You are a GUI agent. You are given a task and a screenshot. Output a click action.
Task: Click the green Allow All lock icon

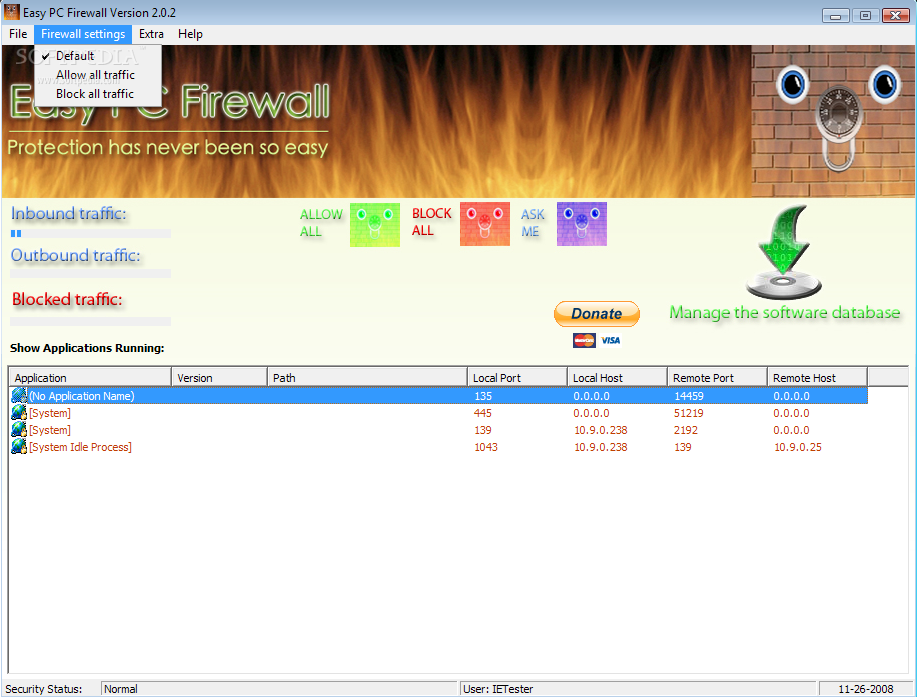tap(375, 225)
